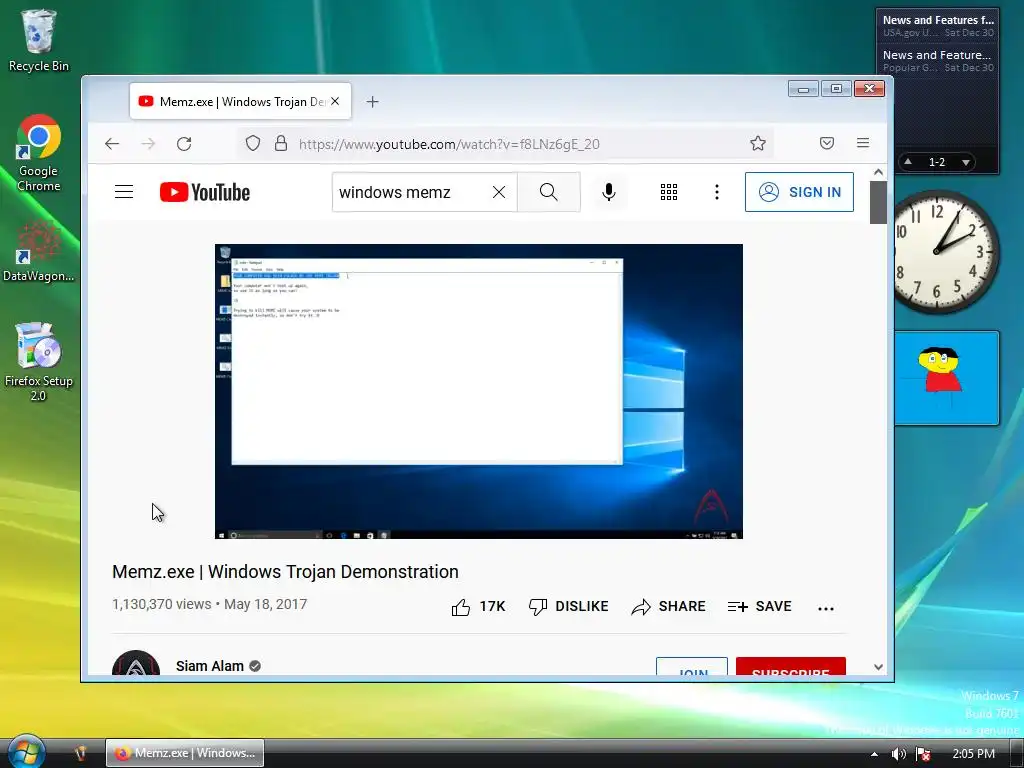This screenshot has width=1024, height=768.
Task: Click the Show desktop strip on the taskbar
Action: tap(1017, 753)
